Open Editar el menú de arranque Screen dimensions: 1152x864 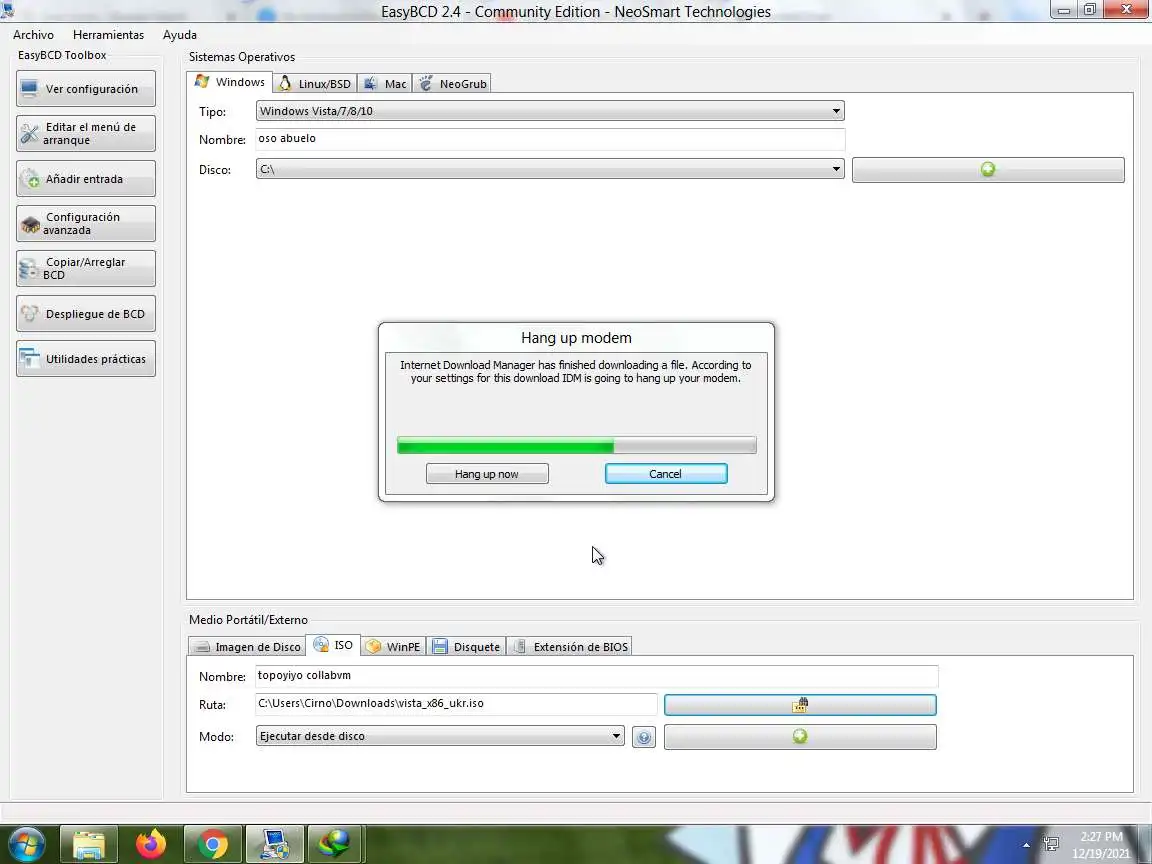coord(86,134)
